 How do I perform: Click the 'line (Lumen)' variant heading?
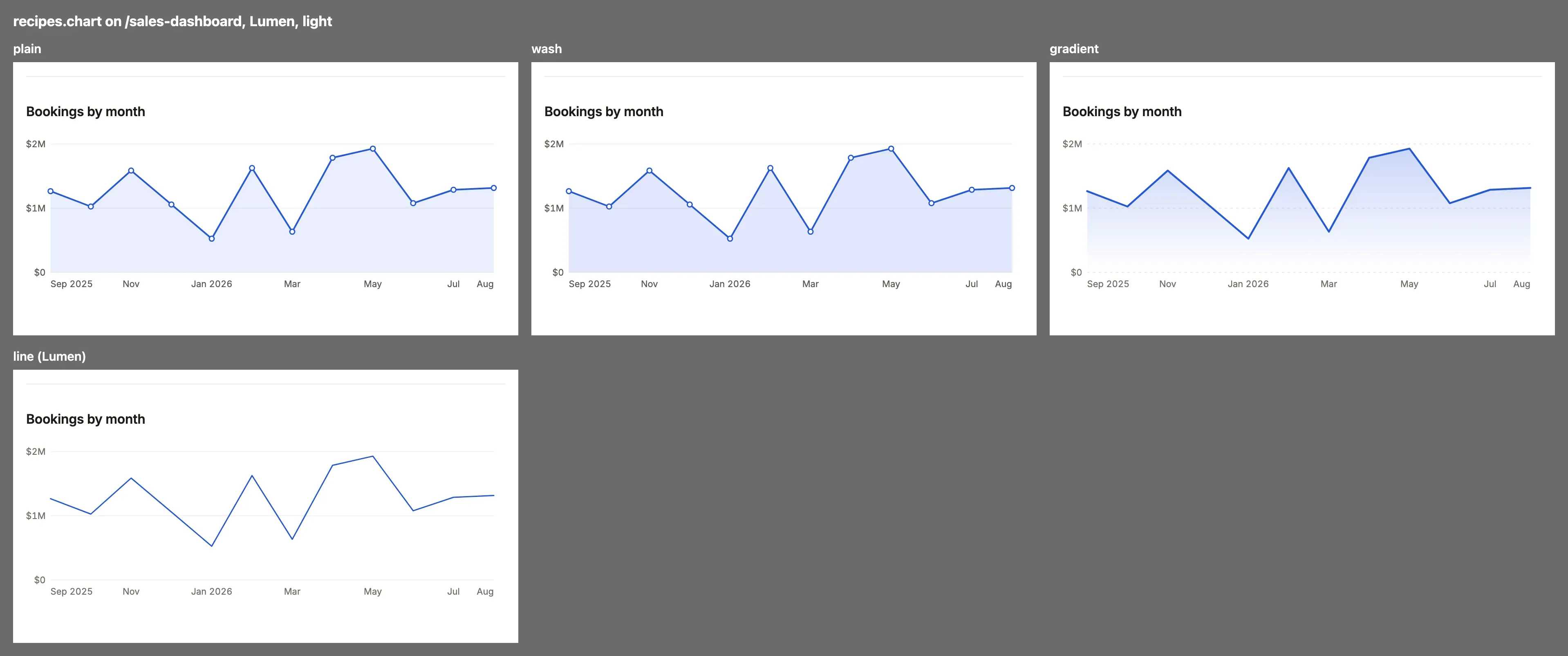[49, 356]
